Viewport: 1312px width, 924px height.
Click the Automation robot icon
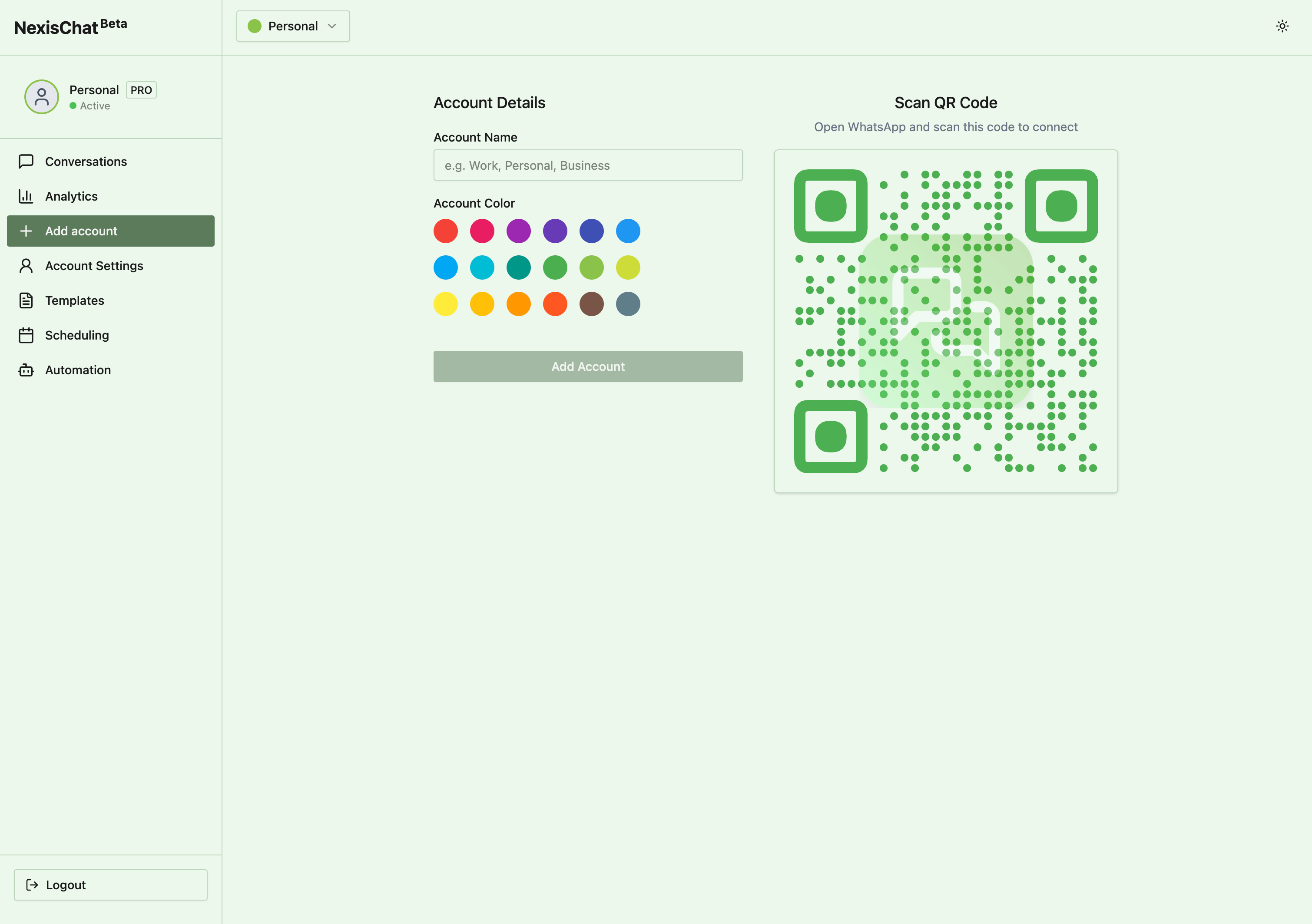click(26, 370)
